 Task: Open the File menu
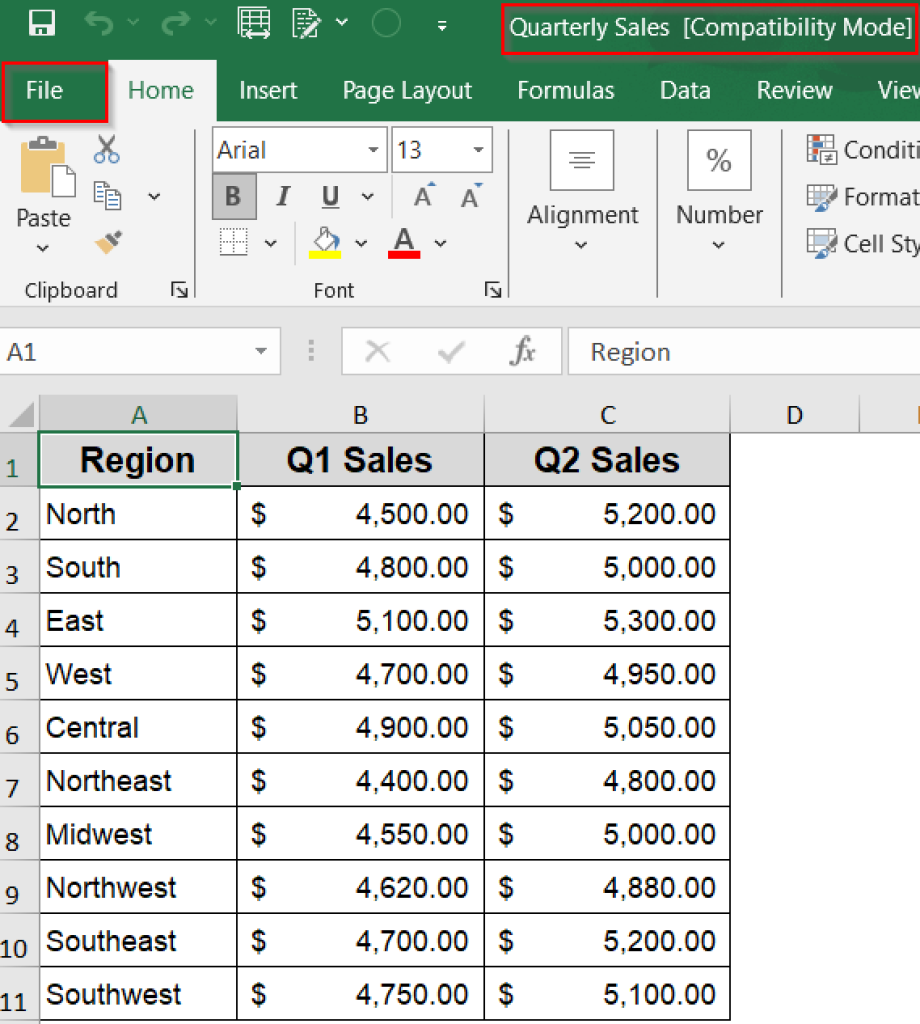[x=43, y=90]
